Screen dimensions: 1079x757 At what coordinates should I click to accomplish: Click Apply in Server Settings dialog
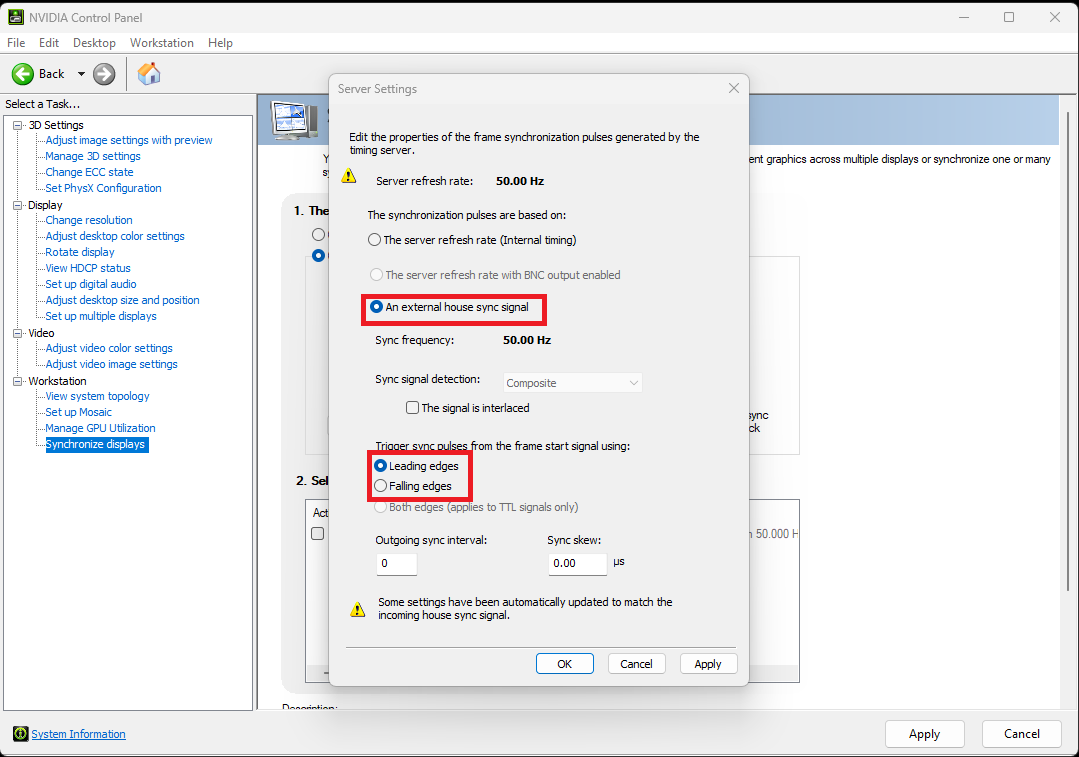pos(708,664)
